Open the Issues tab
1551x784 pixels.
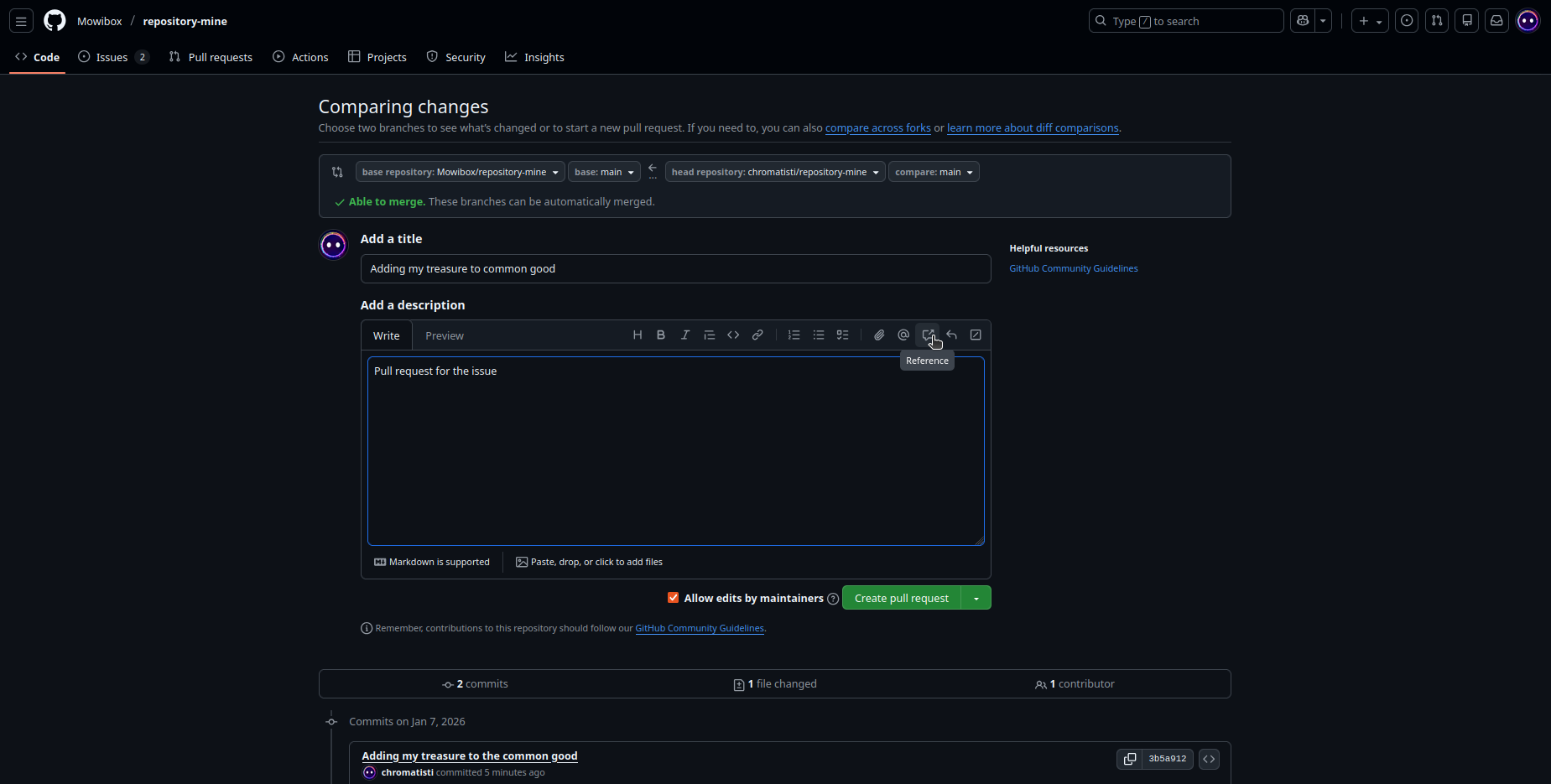pyautogui.click(x=112, y=57)
